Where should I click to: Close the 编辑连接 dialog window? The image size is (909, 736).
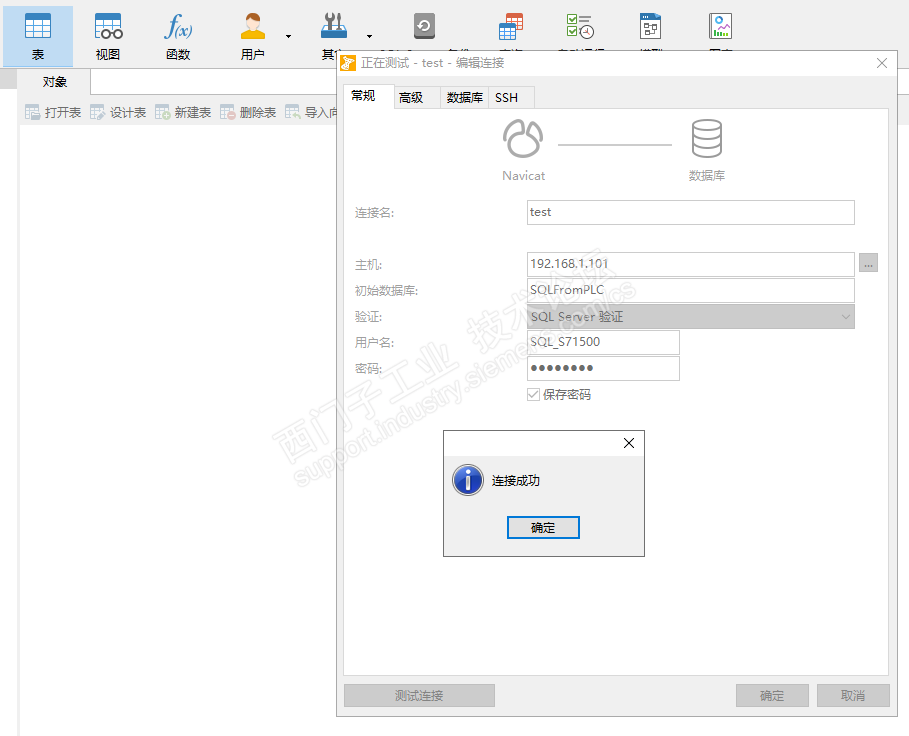882,63
